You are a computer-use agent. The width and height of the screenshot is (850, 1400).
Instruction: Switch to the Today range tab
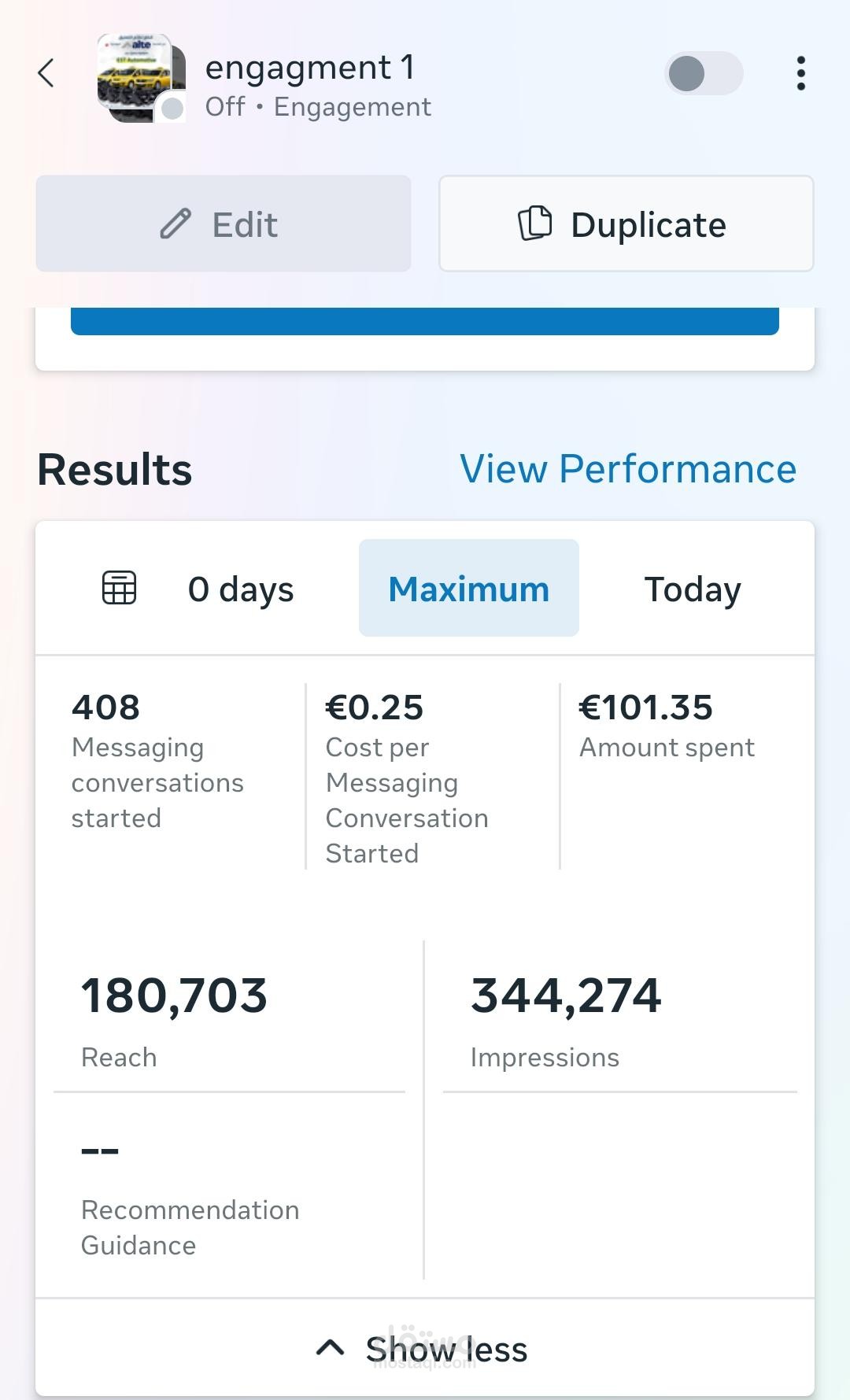[693, 589]
